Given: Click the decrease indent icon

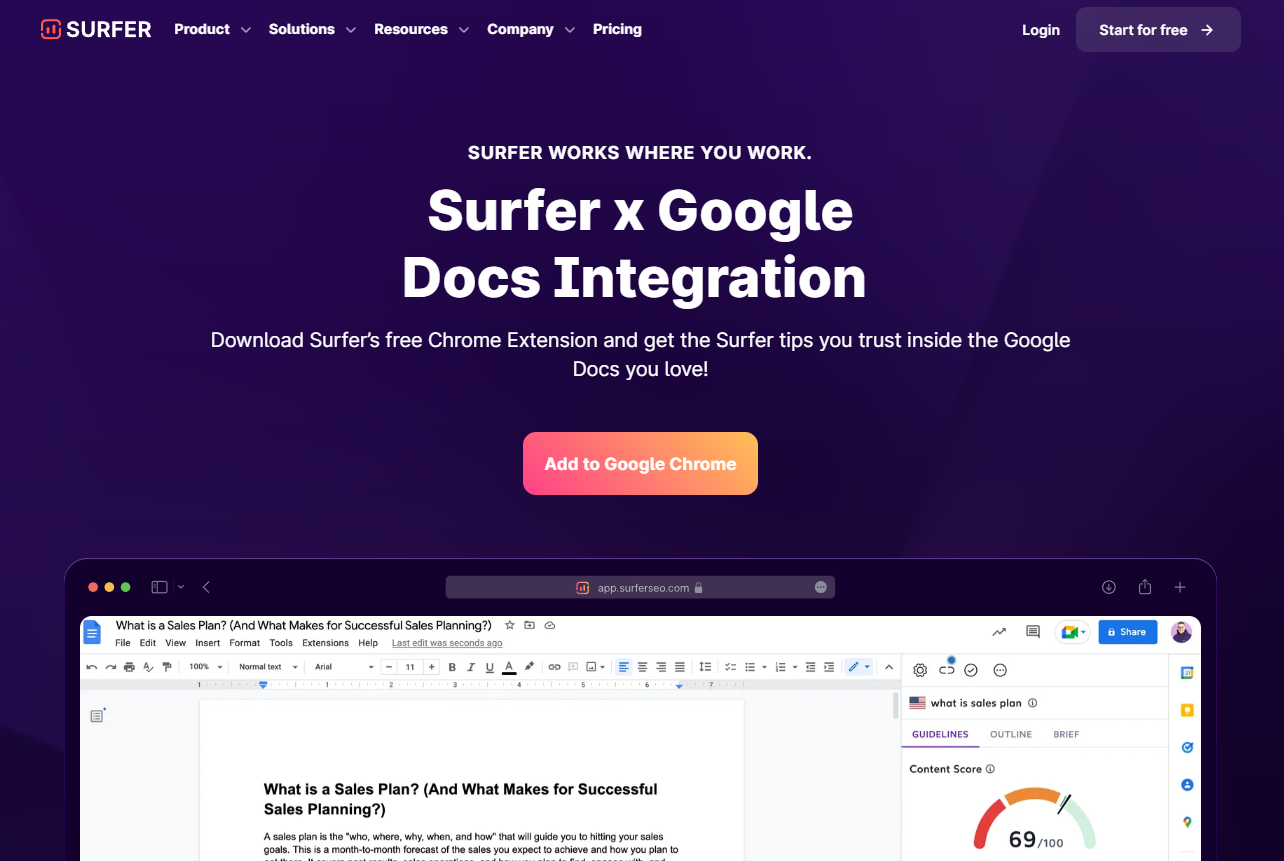Looking at the screenshot, I should click(x=810, y=667).
